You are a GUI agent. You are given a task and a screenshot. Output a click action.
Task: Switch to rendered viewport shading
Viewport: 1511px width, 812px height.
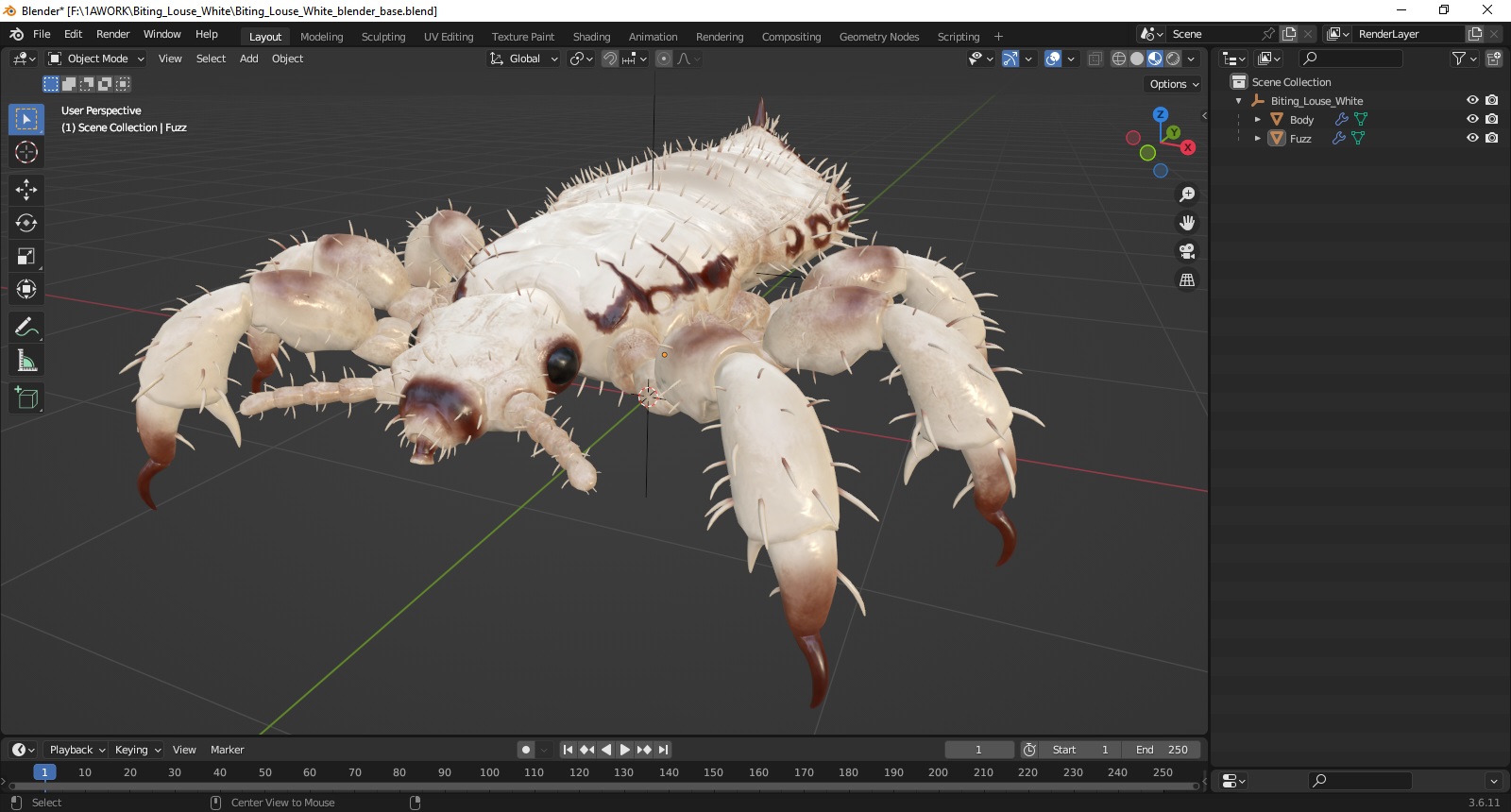coord(1173,59)
